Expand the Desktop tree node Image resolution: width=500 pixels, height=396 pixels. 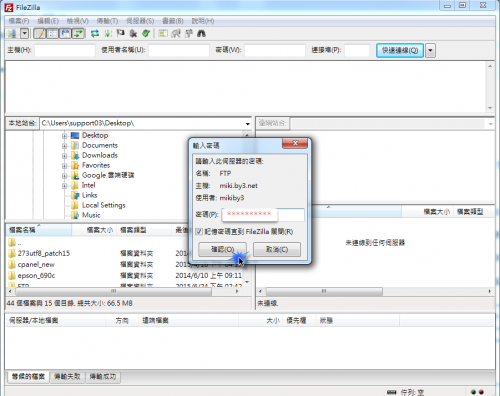[65, 136]
